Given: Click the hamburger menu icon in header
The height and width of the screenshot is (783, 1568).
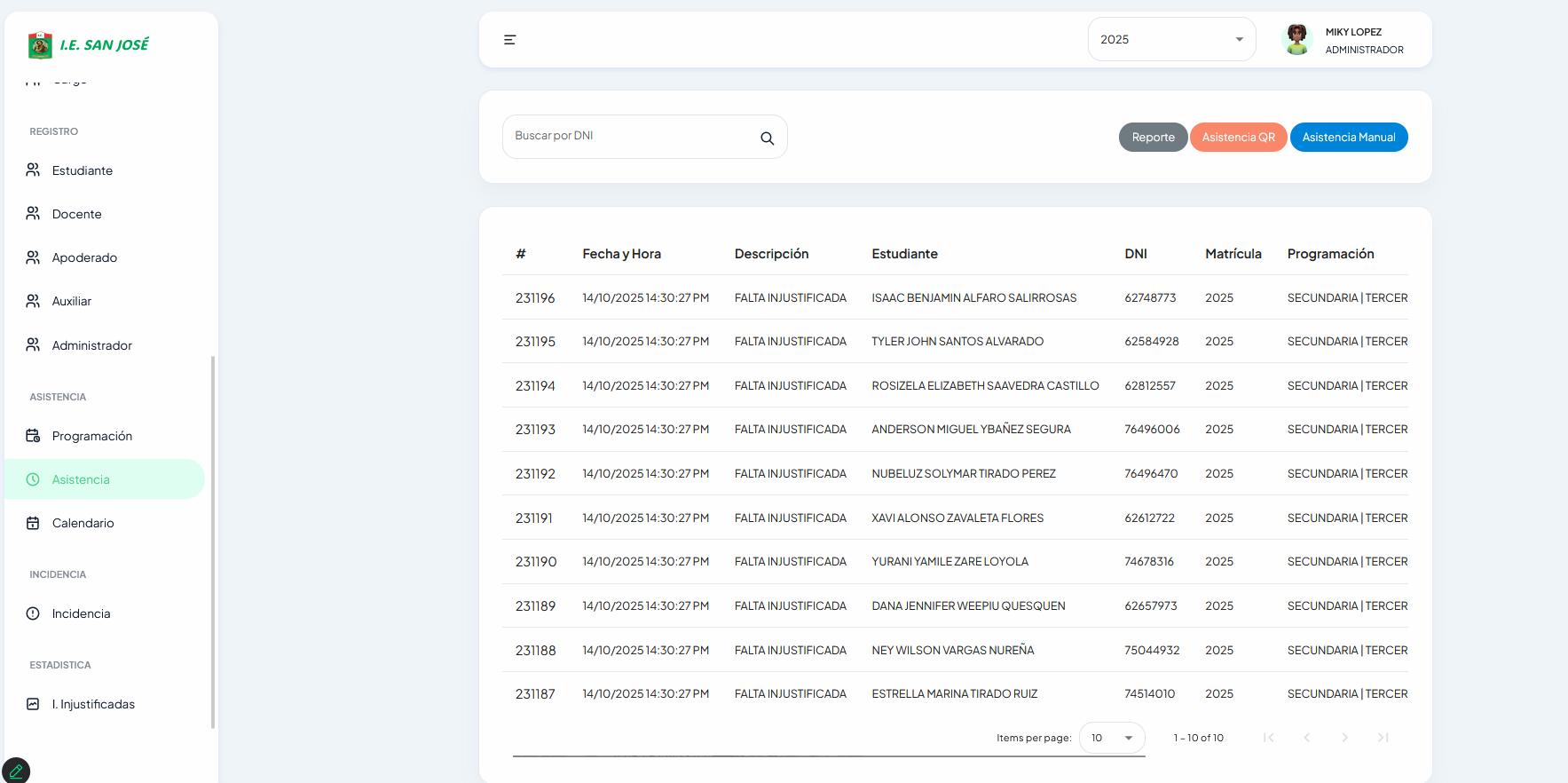Looking at the screenshot, I should [x=509, y=40].
